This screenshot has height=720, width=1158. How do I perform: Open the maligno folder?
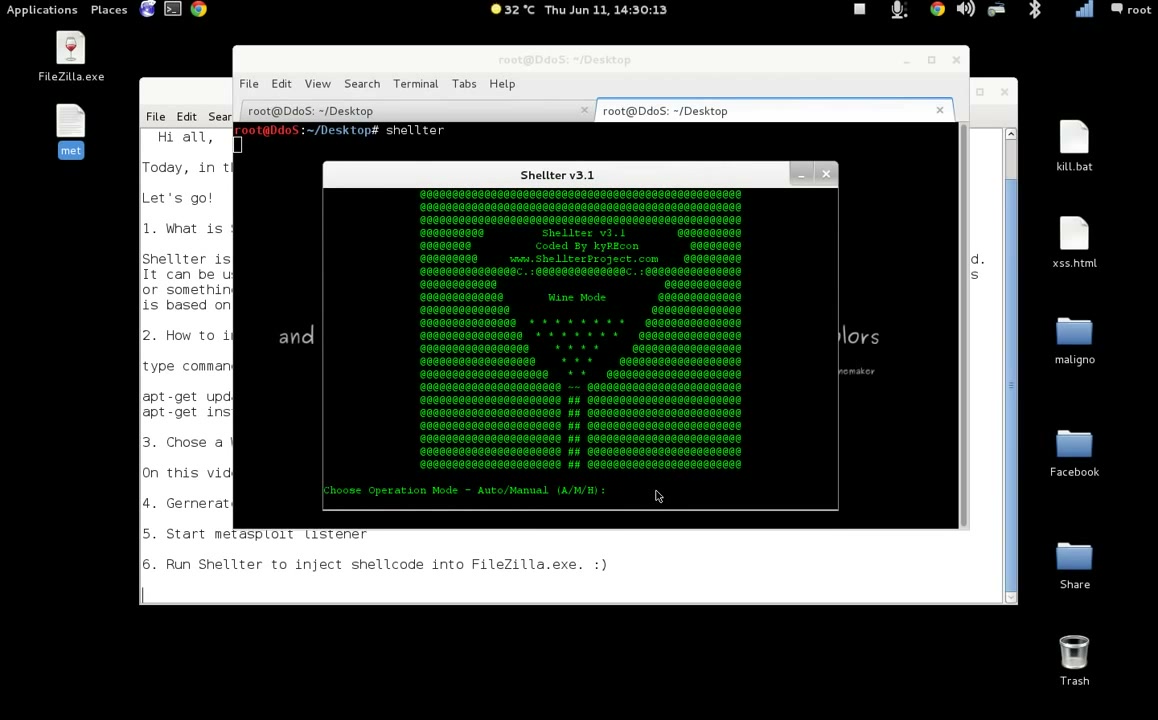pos(1074,340)
